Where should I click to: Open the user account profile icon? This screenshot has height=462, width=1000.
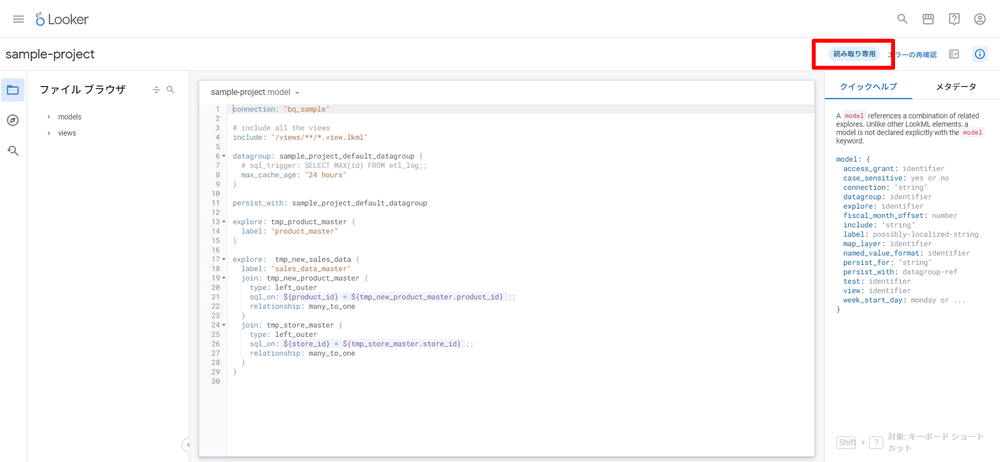(980, 19)
